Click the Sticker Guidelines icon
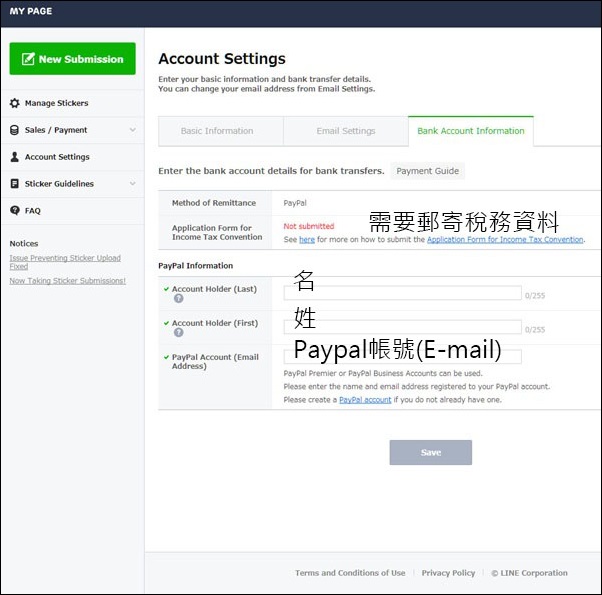Screen dimensions: 602x595 tap(15, 184)
